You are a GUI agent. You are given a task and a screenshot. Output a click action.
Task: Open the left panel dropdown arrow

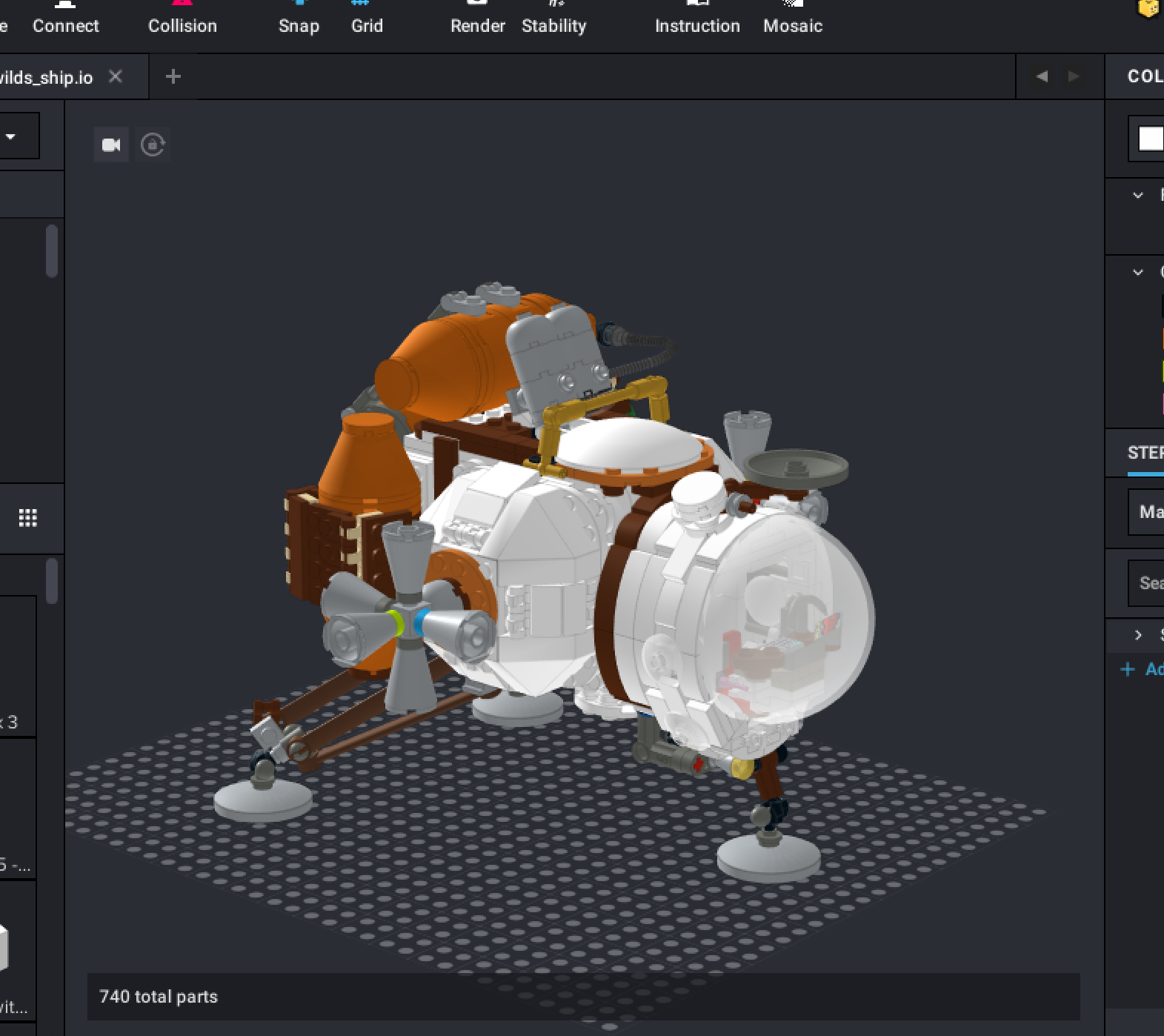point(10,136)
